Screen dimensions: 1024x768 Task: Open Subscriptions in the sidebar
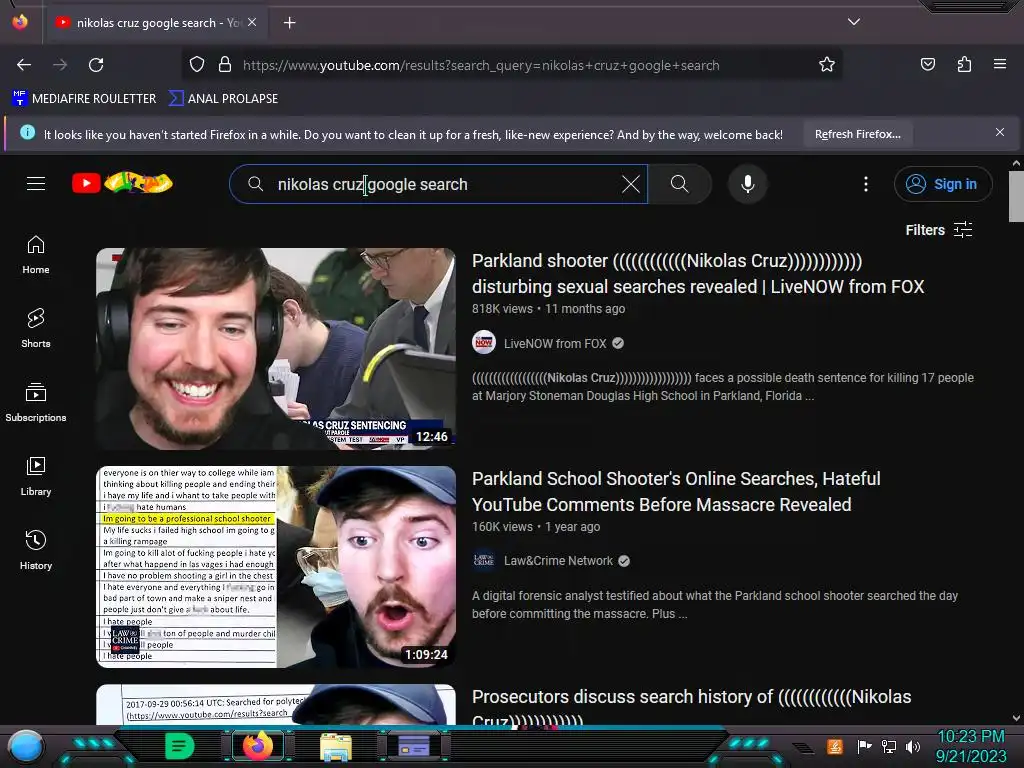point(36,402)
